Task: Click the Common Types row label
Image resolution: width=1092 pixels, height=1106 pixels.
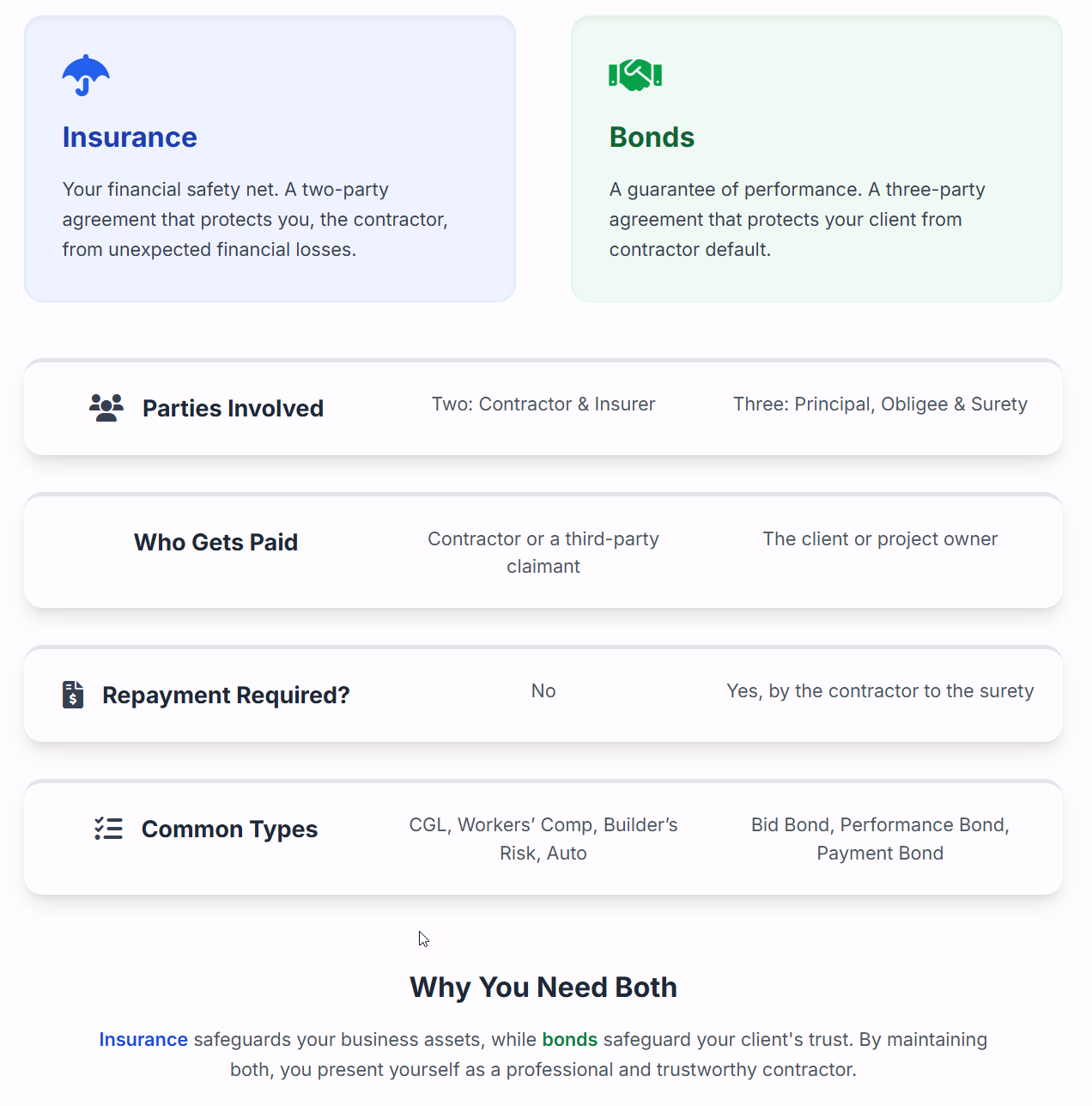Action: click(229, 829)
